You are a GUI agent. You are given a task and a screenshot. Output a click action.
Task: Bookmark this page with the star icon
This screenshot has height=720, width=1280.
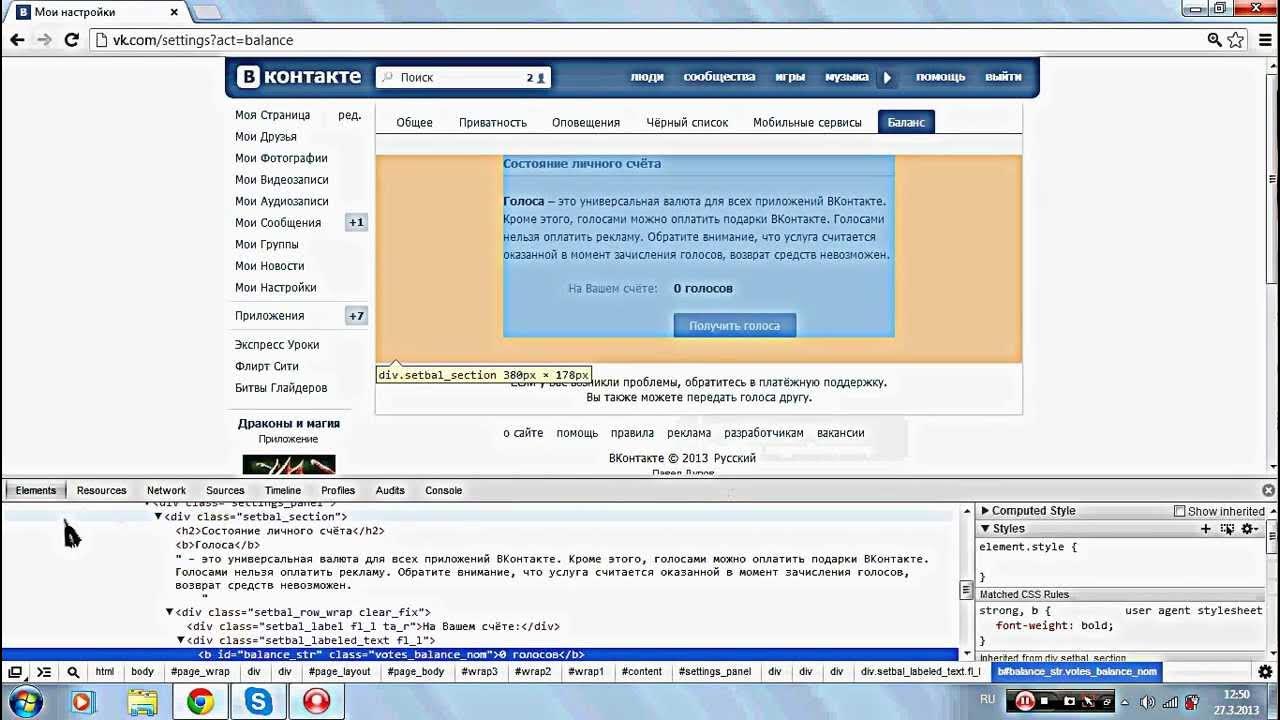coord(1236,40)
